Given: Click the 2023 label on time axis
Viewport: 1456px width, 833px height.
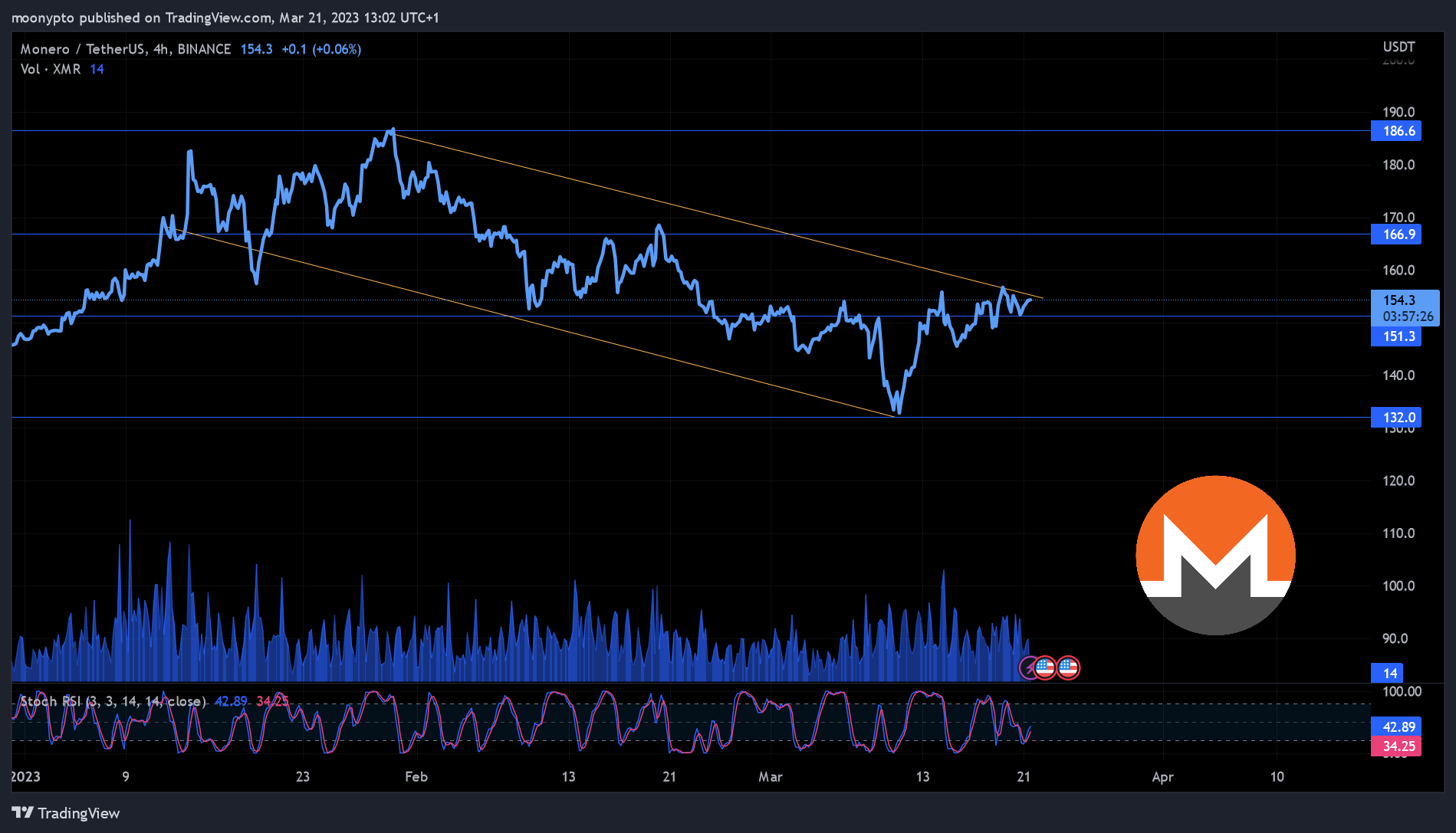Looking at the screenshot, I should 26,776.
